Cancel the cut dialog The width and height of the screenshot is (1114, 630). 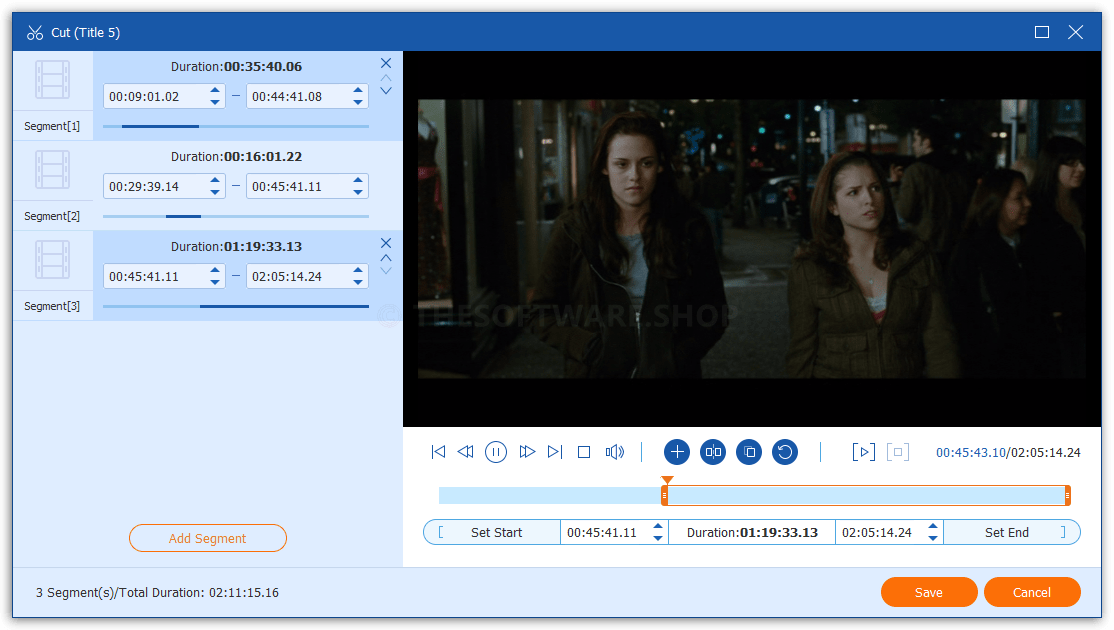(1032, 592)
